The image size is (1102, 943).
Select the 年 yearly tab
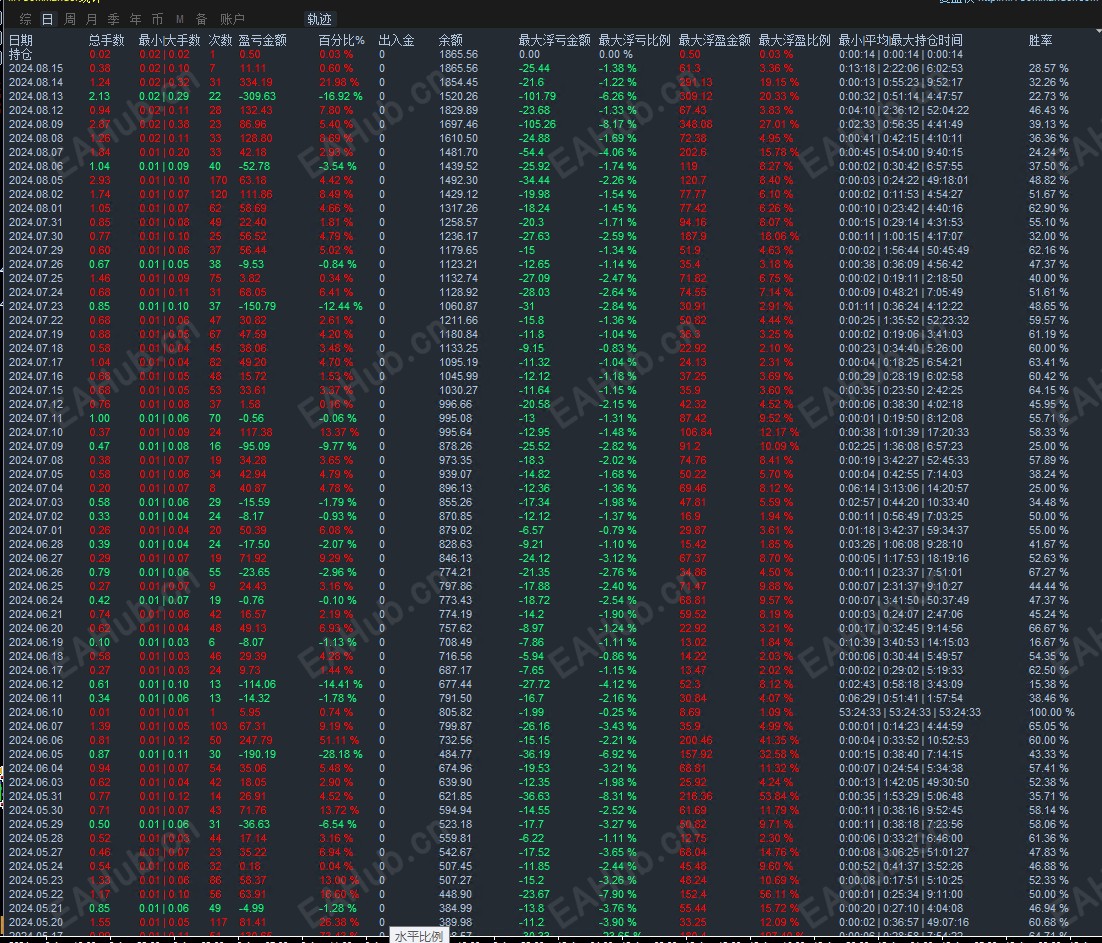(x=136, y=19)
